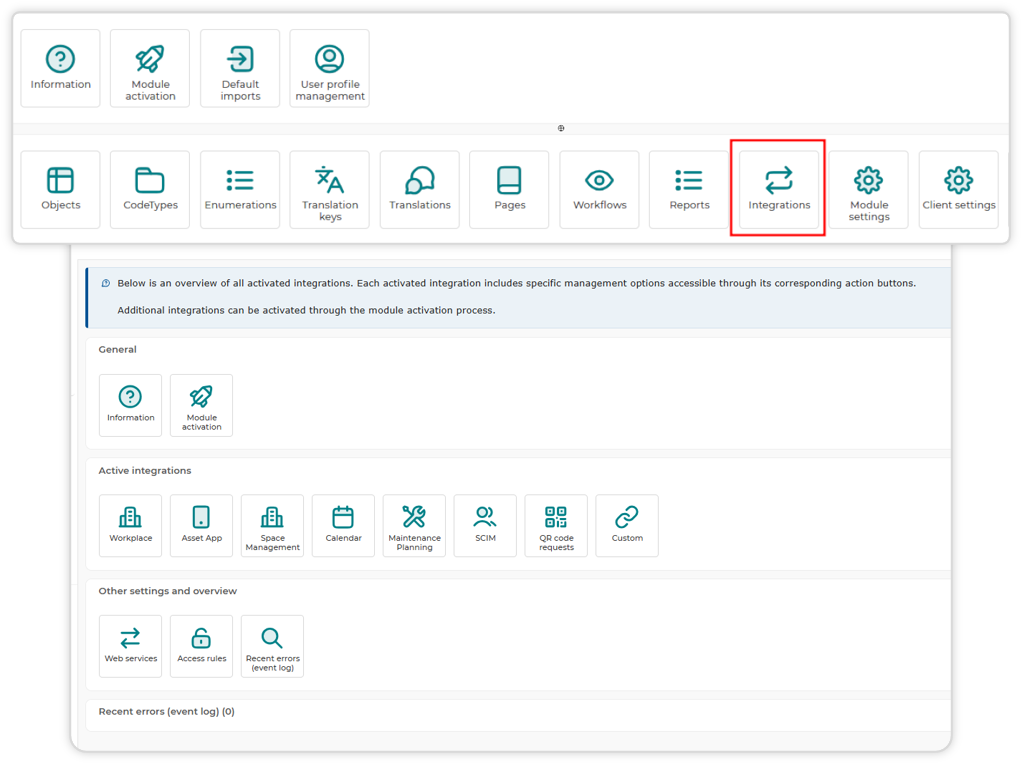Open the Enumerations list tile

240,190
